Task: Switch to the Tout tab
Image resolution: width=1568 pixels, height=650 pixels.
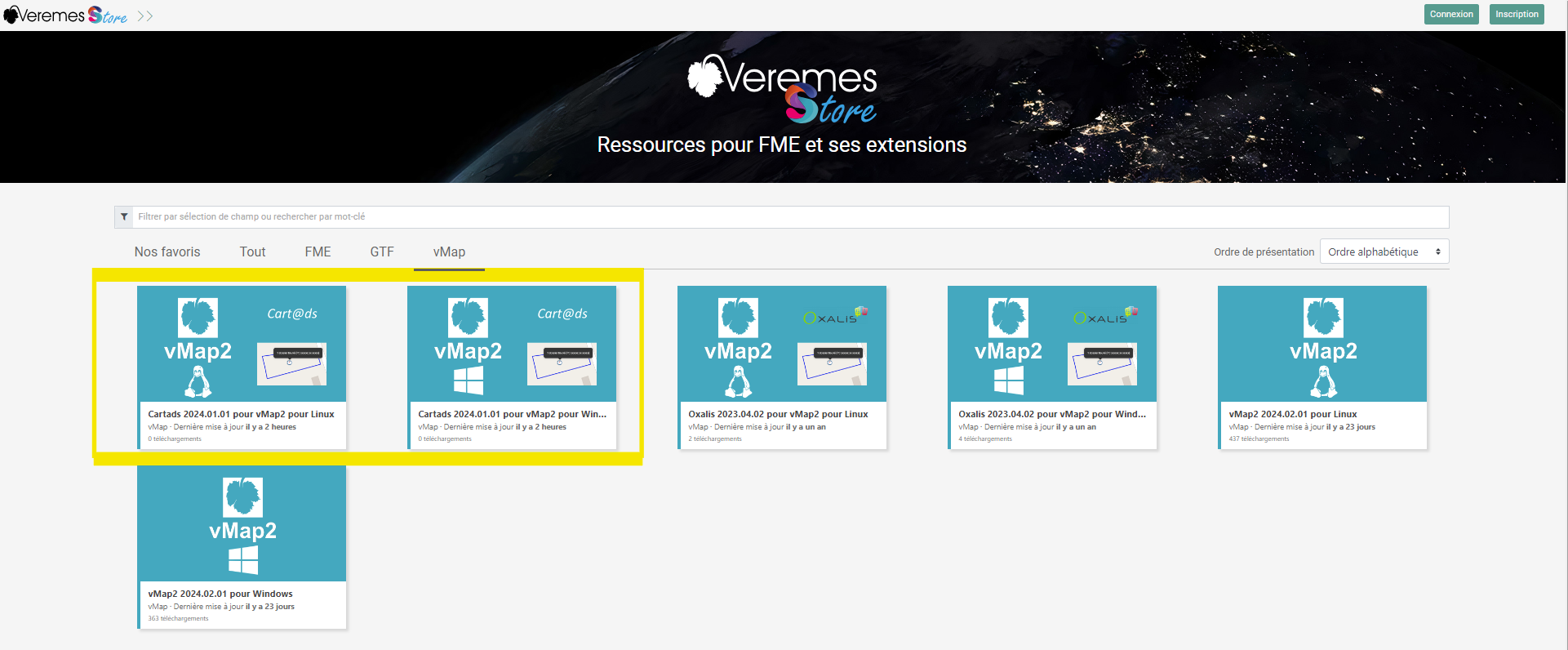Action: tap(252, 252)
